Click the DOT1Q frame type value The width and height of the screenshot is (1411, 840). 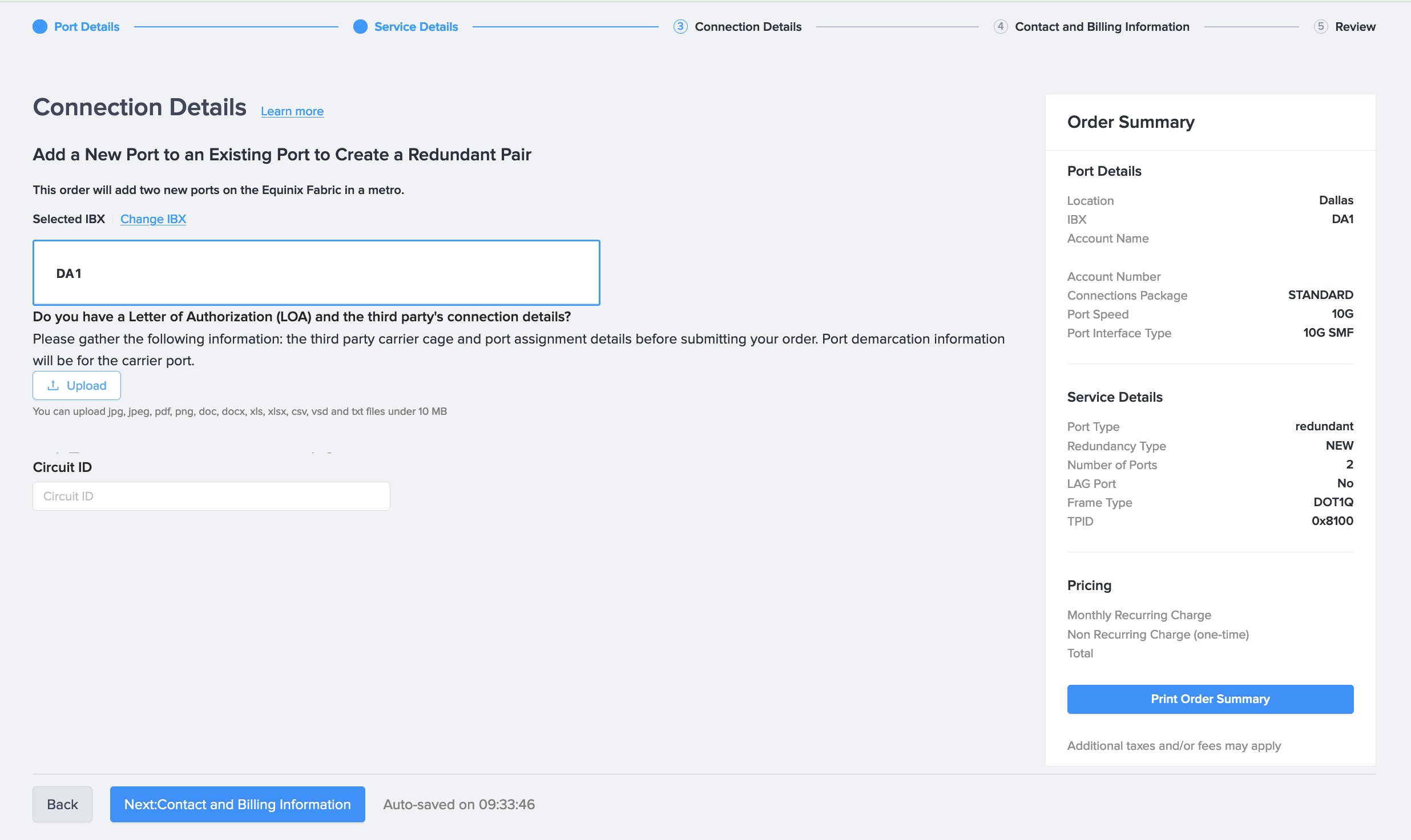(1333, 502)
